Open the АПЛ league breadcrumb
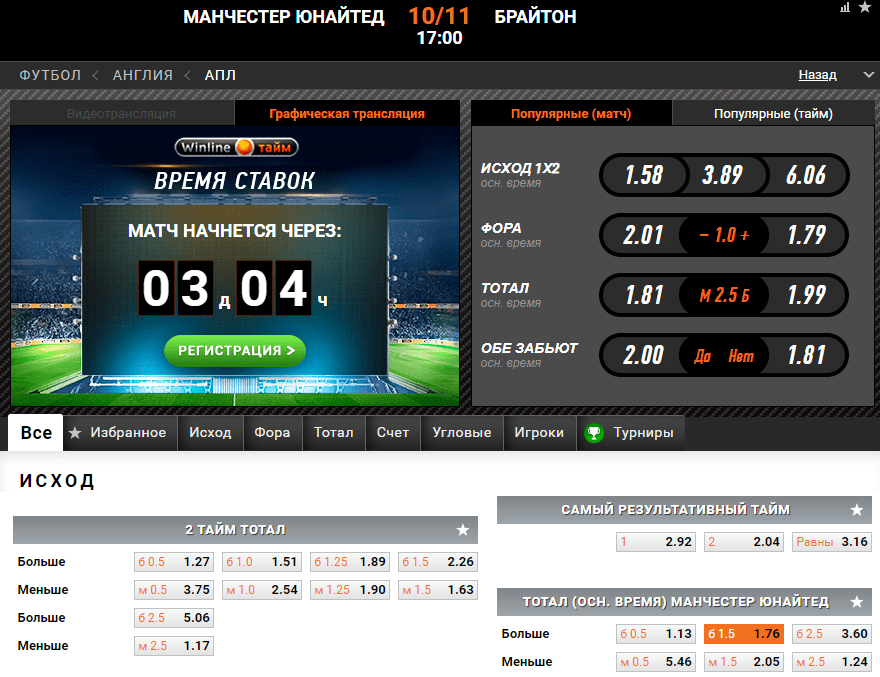The height and width of the screenshot is (677, 880). pos(220,75)
